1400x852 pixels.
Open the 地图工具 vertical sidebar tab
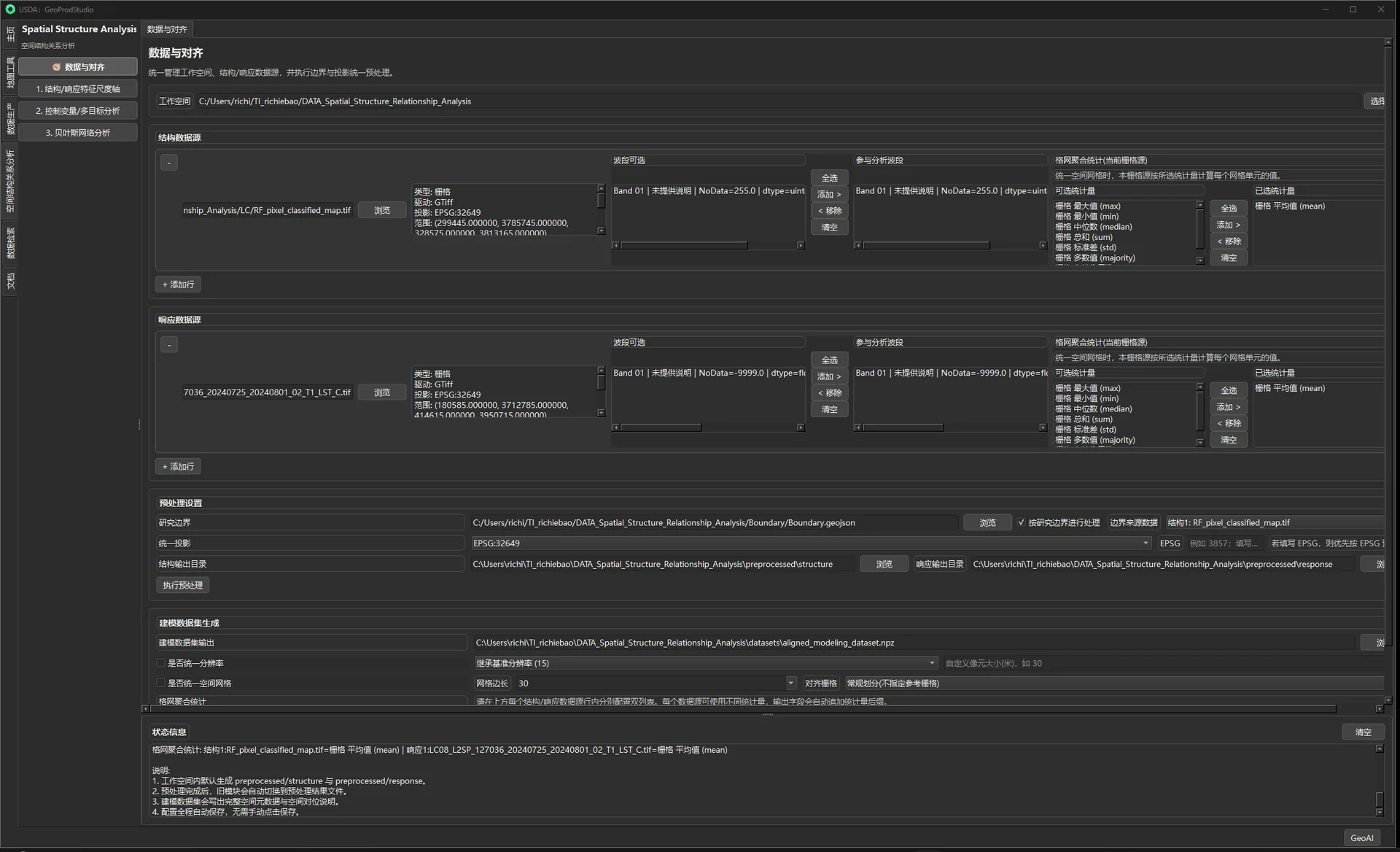(10, 71)
